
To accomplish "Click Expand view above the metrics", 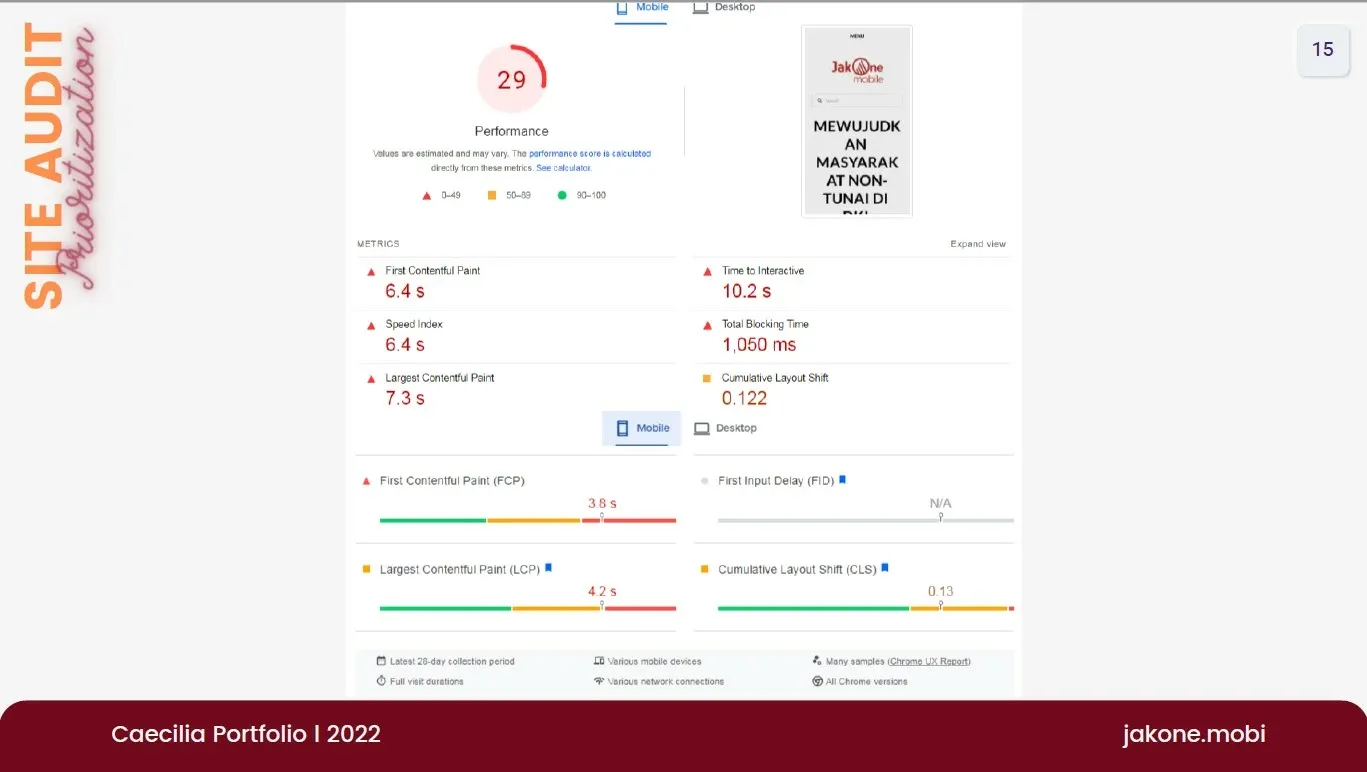I will tap(977, 243).
